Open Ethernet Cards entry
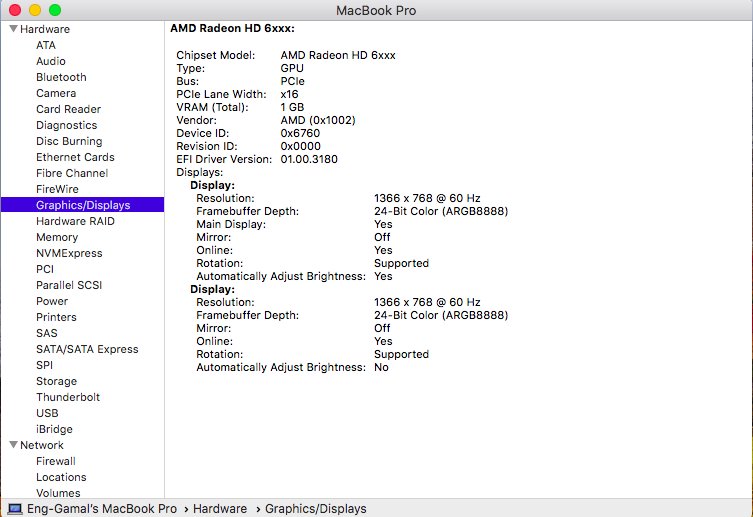The image size is (753, 517). [x=75, y=157]
